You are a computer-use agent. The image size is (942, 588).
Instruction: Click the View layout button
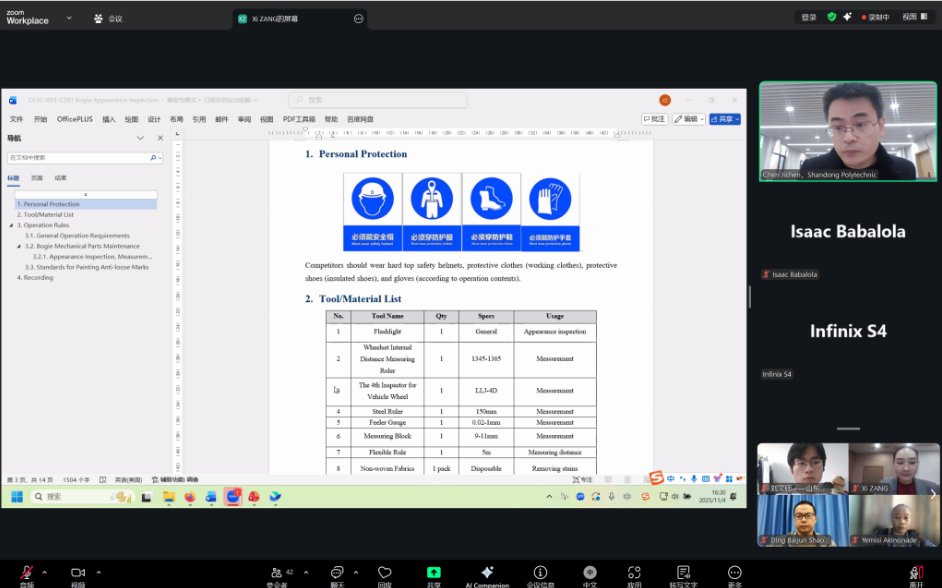[909, 17]
